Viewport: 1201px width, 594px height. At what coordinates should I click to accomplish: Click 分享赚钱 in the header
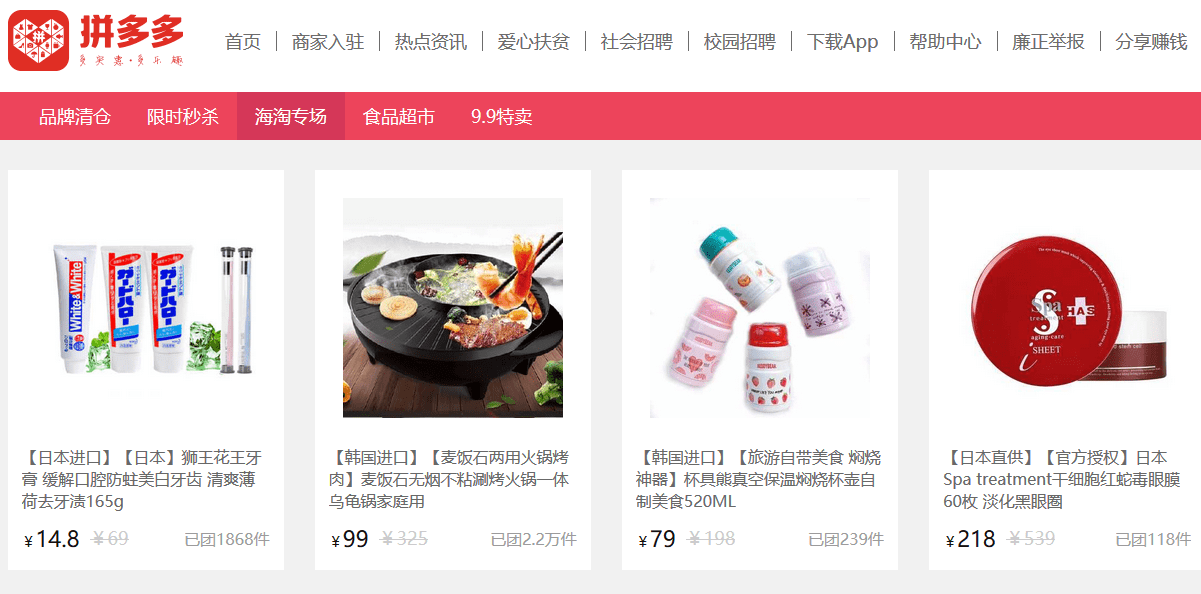click(1152, 42)
